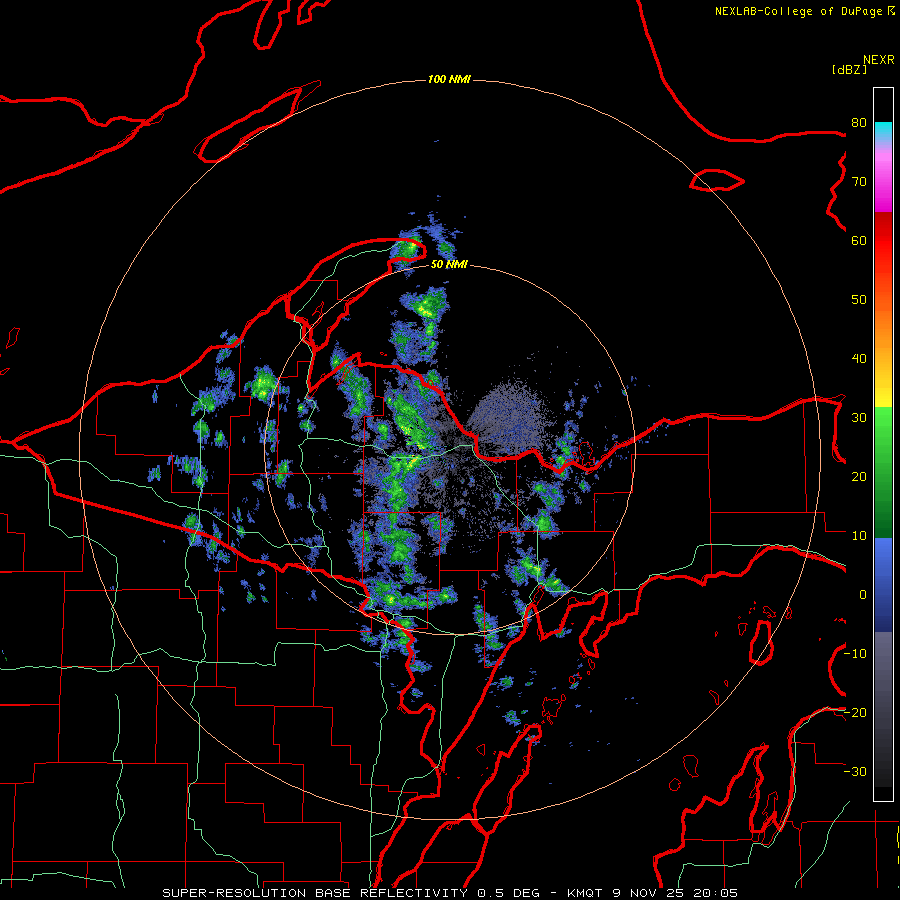
Task: Click the NEXR label above the color bar
Action: tap(879, 60)
